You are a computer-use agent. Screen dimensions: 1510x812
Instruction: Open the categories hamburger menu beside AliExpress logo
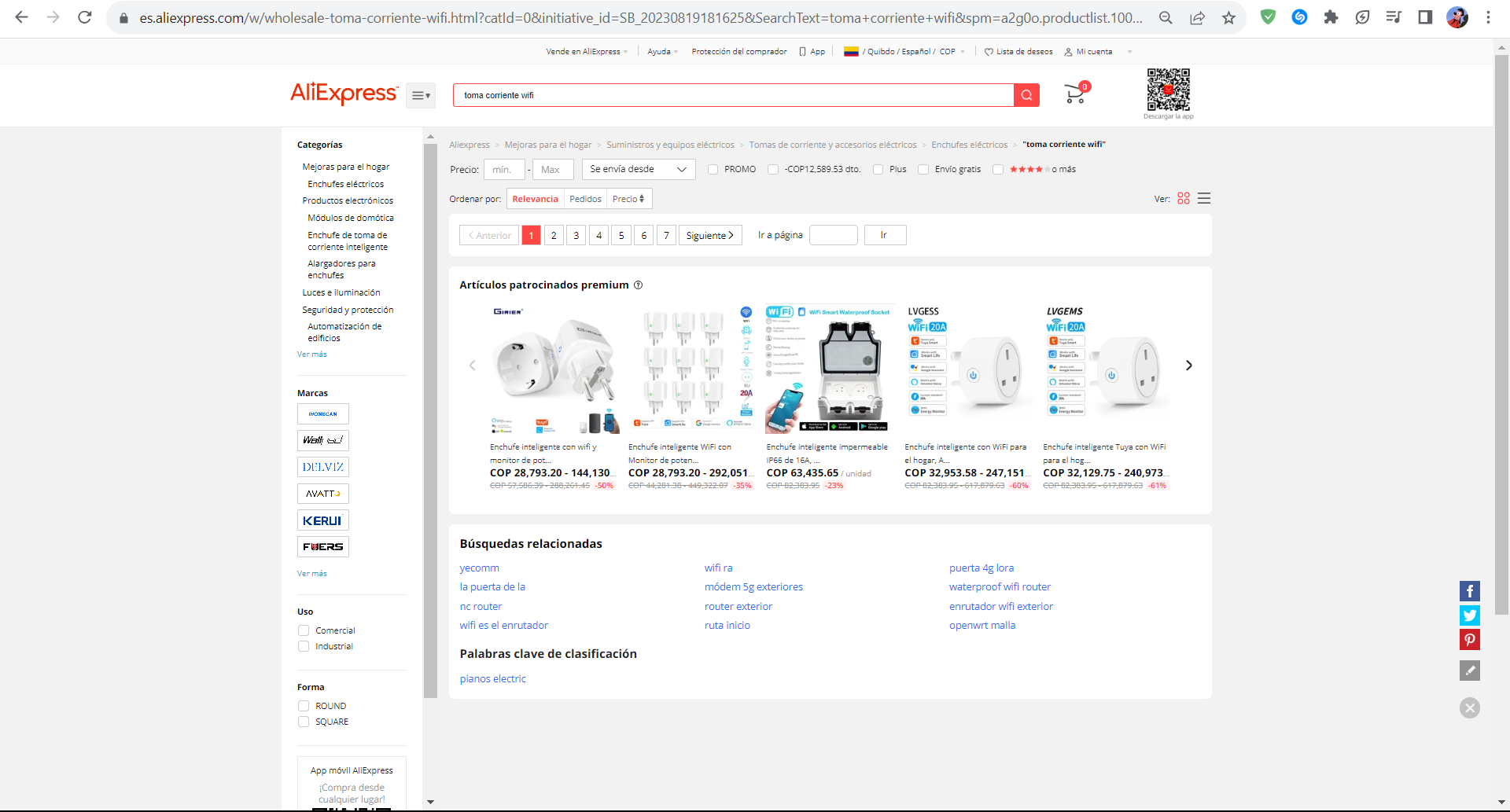(x=421, y=95)
